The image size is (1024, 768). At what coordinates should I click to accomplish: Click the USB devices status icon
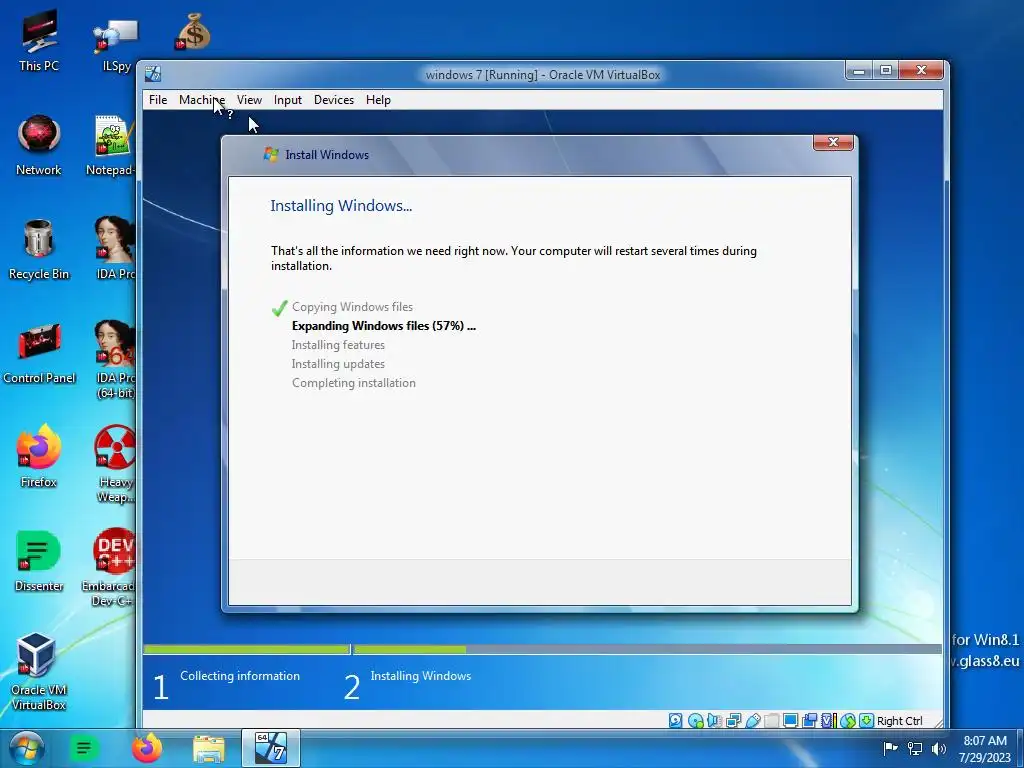point(753,720)
